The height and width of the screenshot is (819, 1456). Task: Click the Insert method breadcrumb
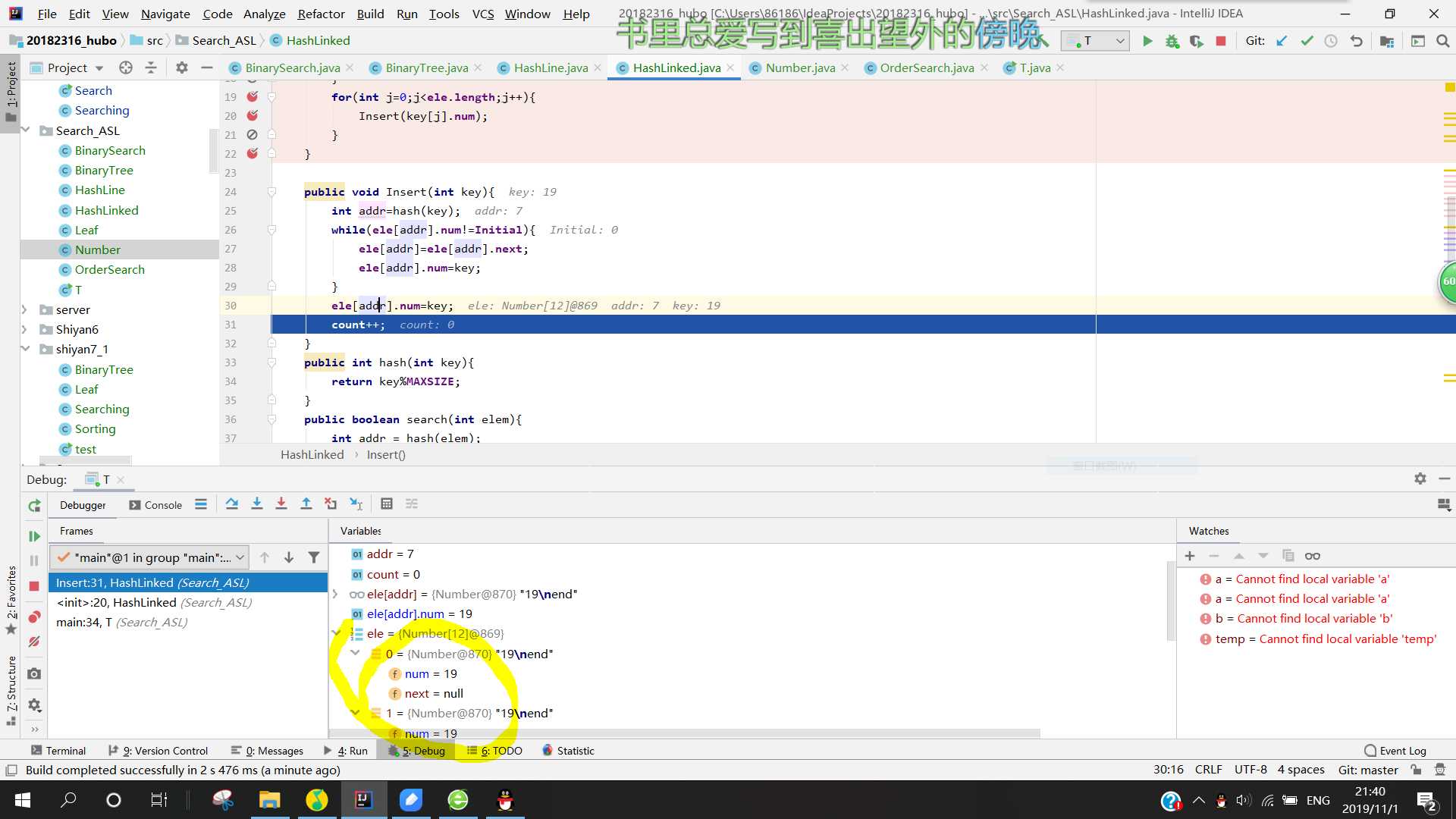click(385, 454)
